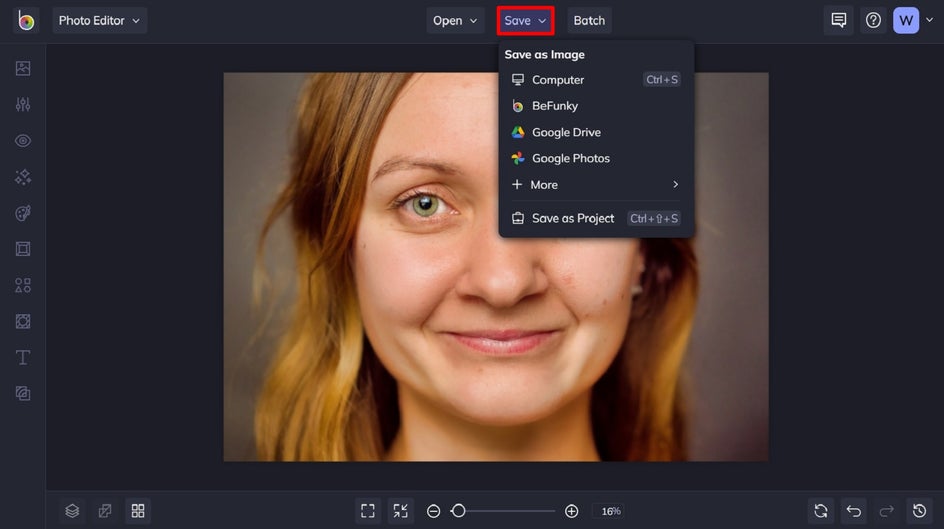
Task: Click the shrink to fit icon
Action: pyautogui.click(x=400, y=511)
